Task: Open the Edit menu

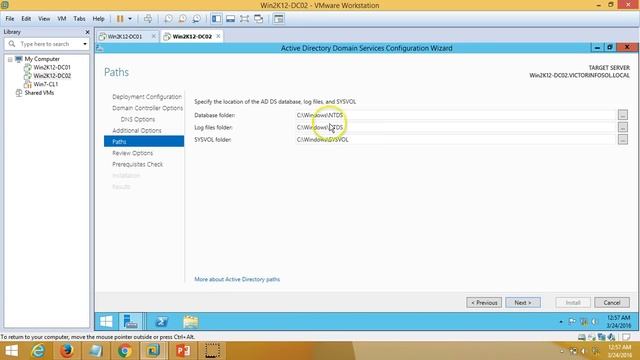Action: click(26, 19)
